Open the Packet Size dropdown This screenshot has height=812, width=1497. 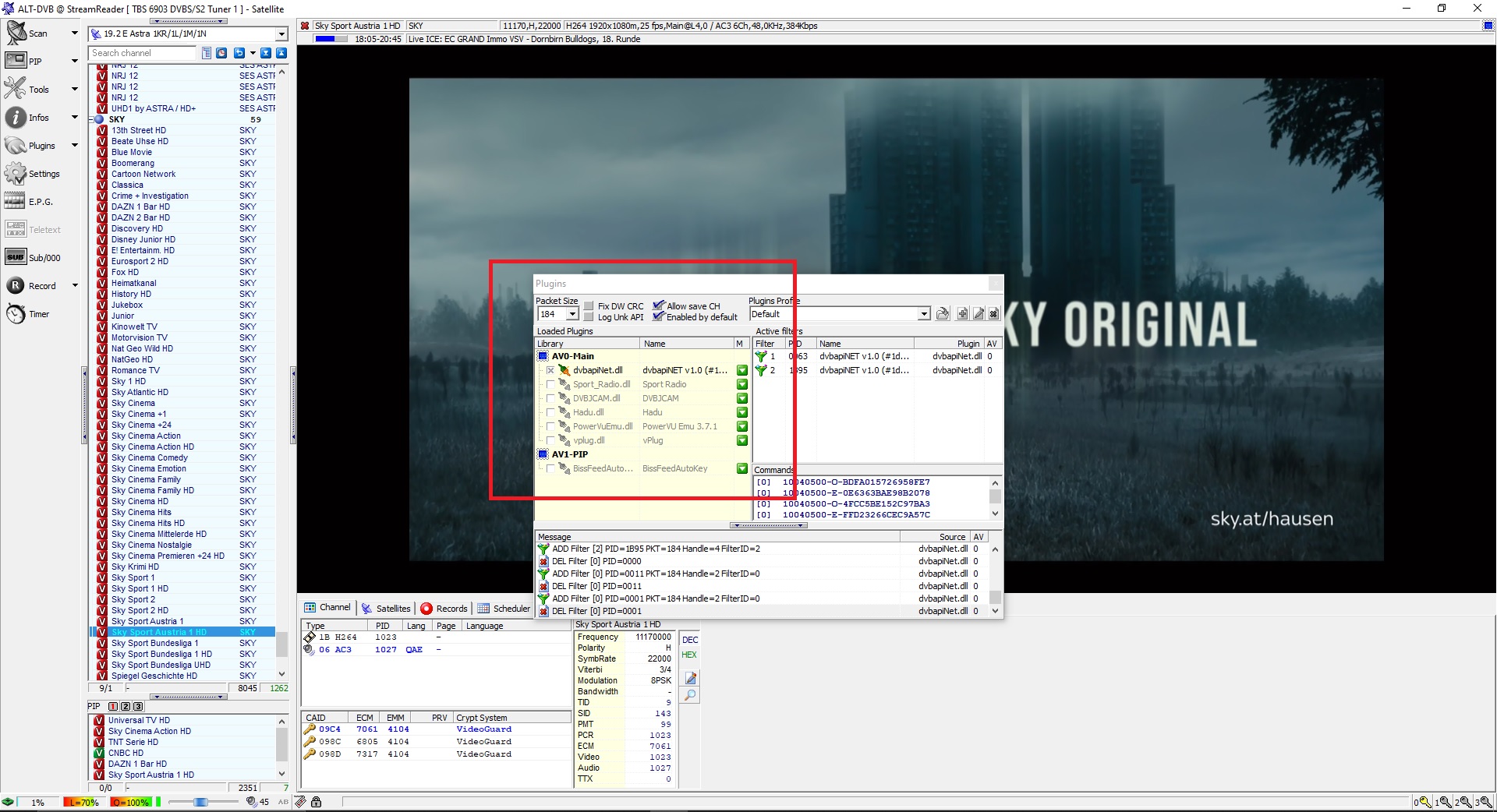tap(572, 314)
